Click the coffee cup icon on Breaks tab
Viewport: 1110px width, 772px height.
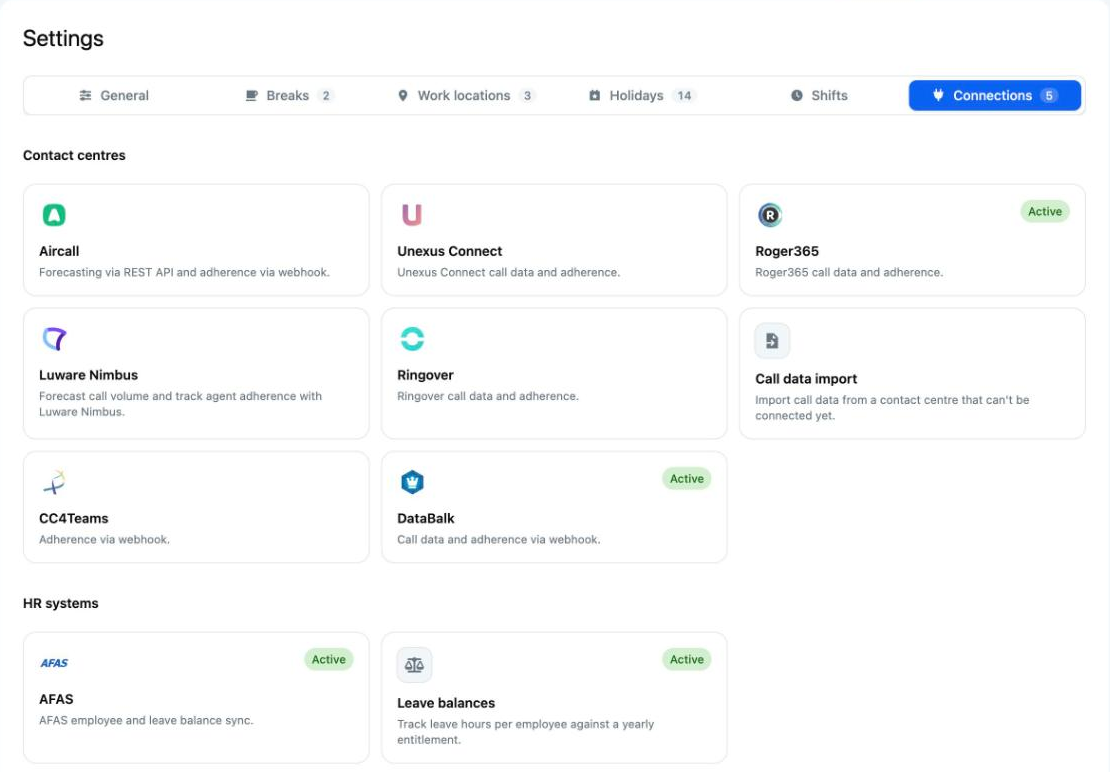251,96
